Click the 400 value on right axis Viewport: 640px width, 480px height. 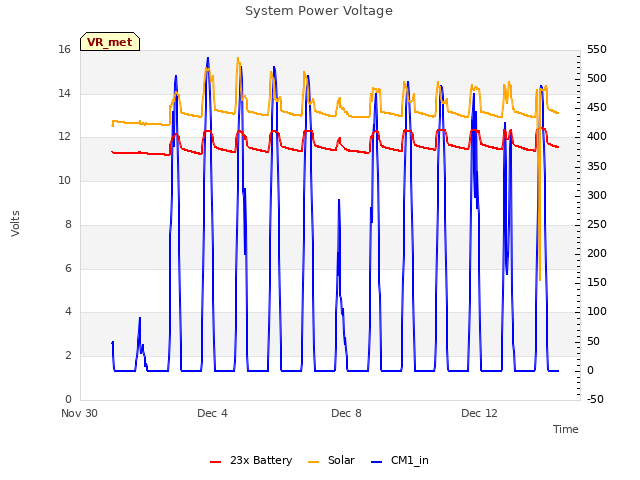click(x=597, y=136)
